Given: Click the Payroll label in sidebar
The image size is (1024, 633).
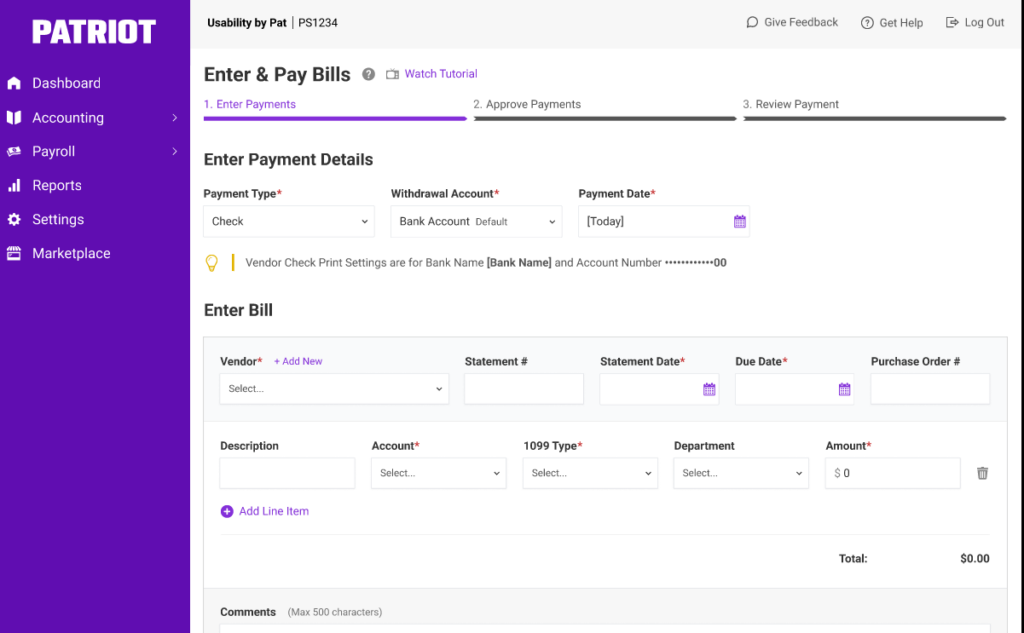Looking at the screenshot, I should 54,152.
